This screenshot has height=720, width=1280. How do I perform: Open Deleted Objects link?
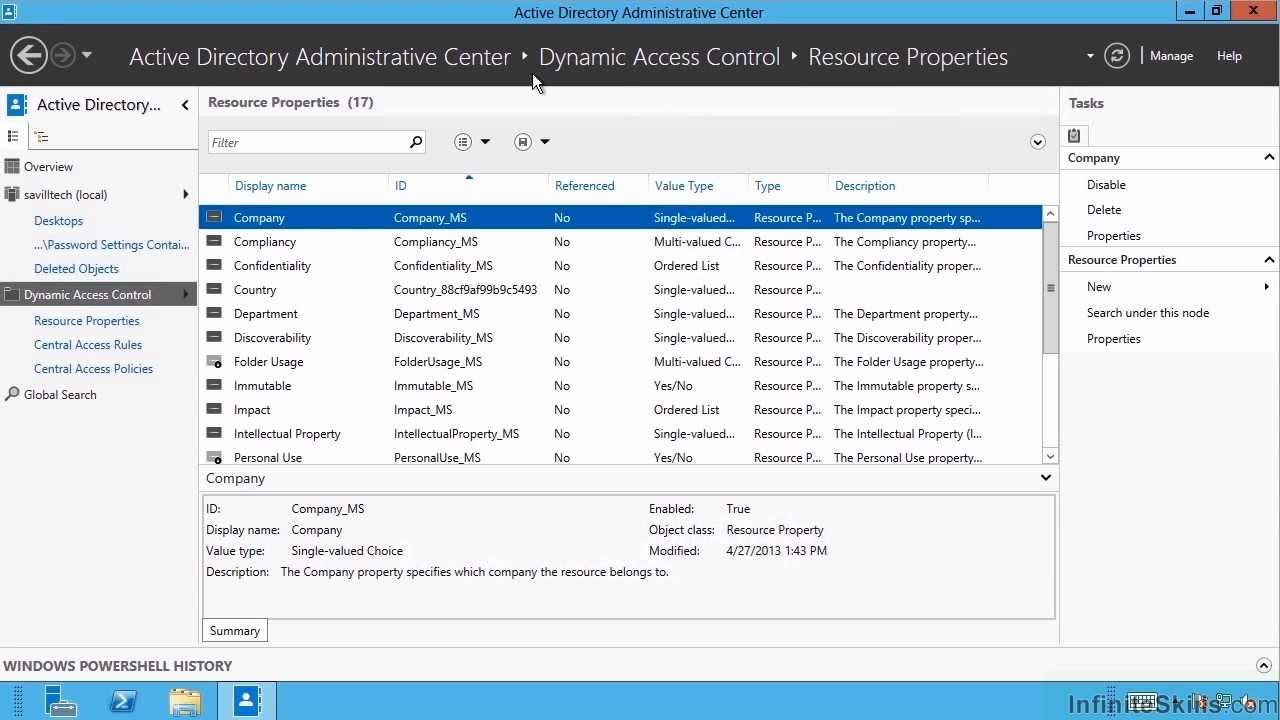(76, 269)
